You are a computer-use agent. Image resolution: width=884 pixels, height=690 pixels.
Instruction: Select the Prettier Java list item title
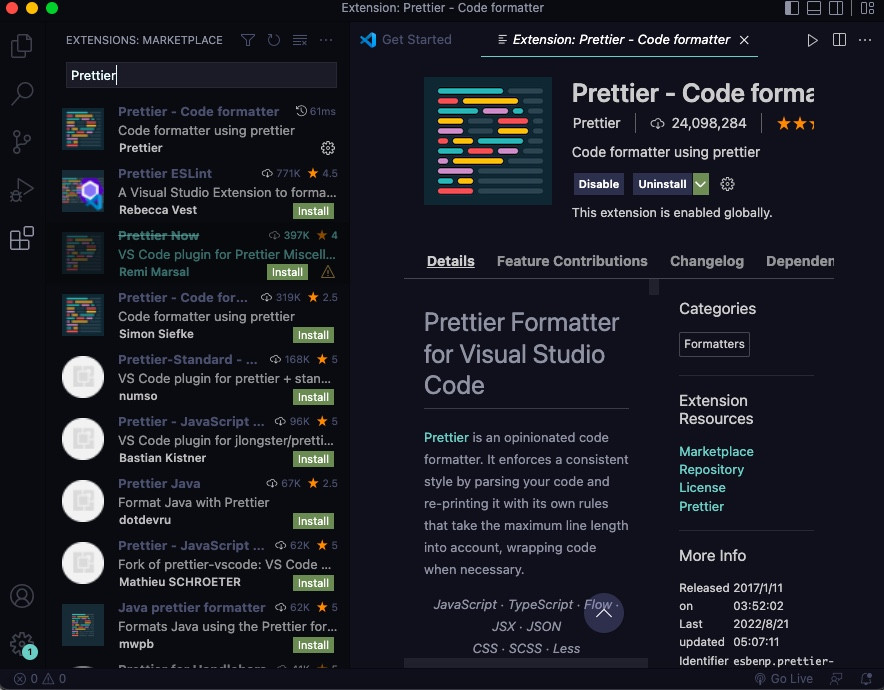pos(159,484)
